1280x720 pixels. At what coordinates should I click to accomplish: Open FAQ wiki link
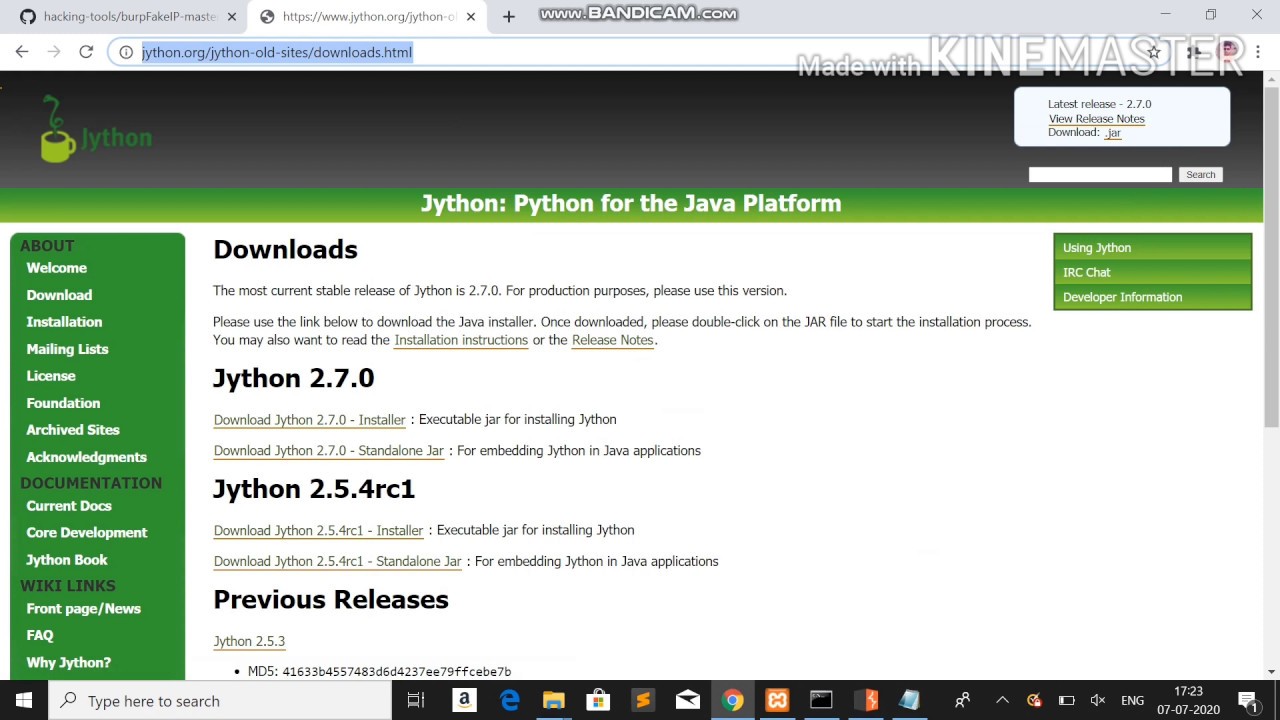tap(40, 635)
